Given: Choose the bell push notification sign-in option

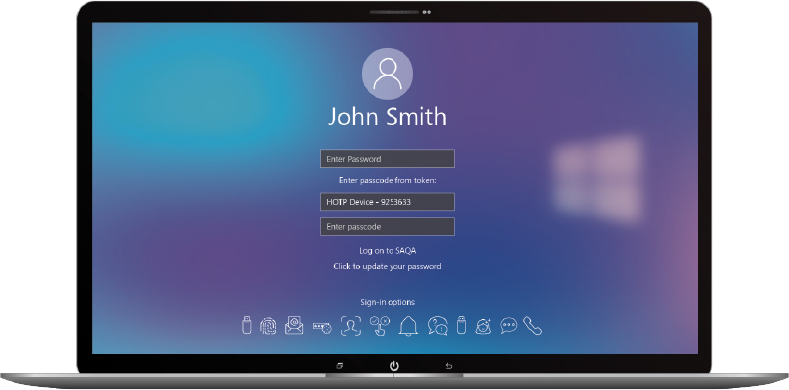Looking at the screenshot, I should [408, 326].
